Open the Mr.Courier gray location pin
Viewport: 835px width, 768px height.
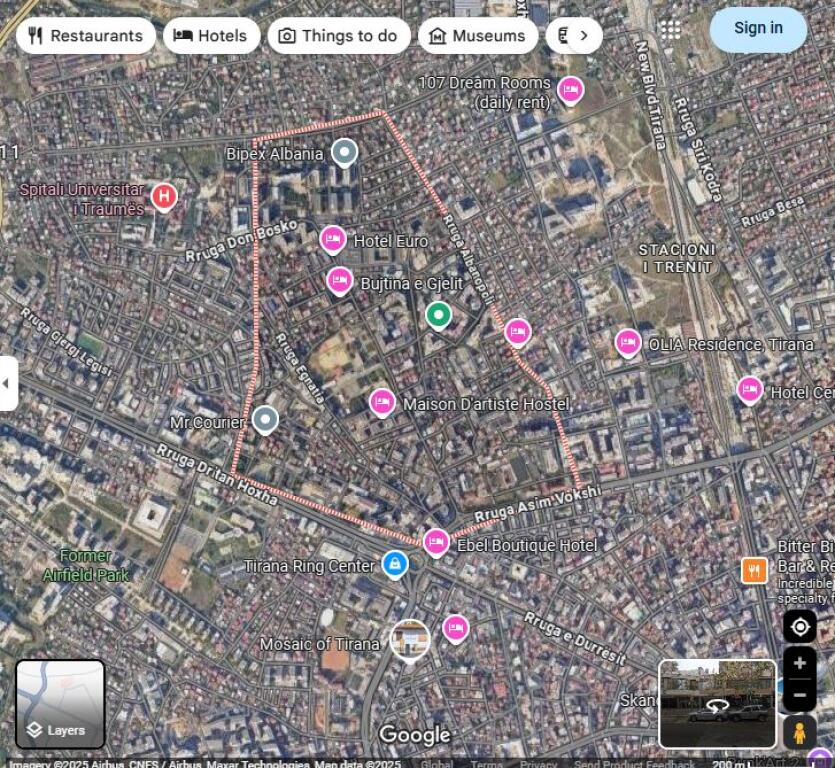(265, 420)
